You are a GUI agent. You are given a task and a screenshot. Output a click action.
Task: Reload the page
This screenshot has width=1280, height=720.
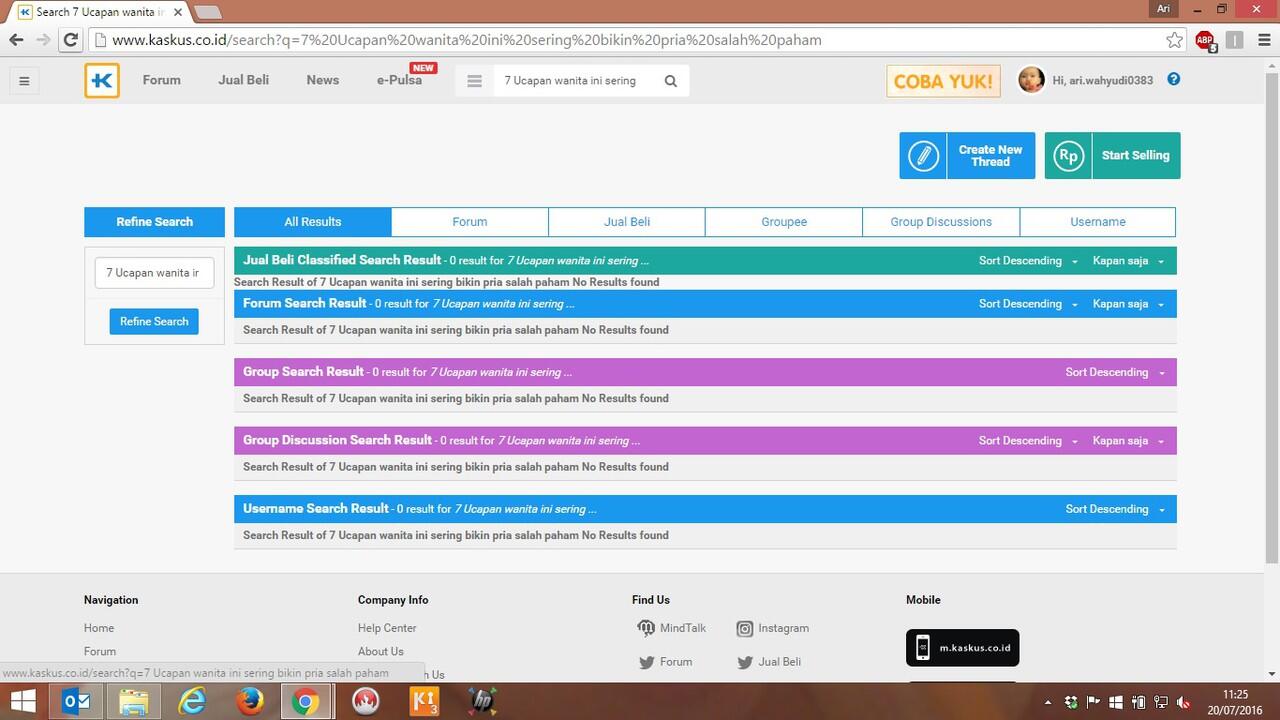click(70, 40)
